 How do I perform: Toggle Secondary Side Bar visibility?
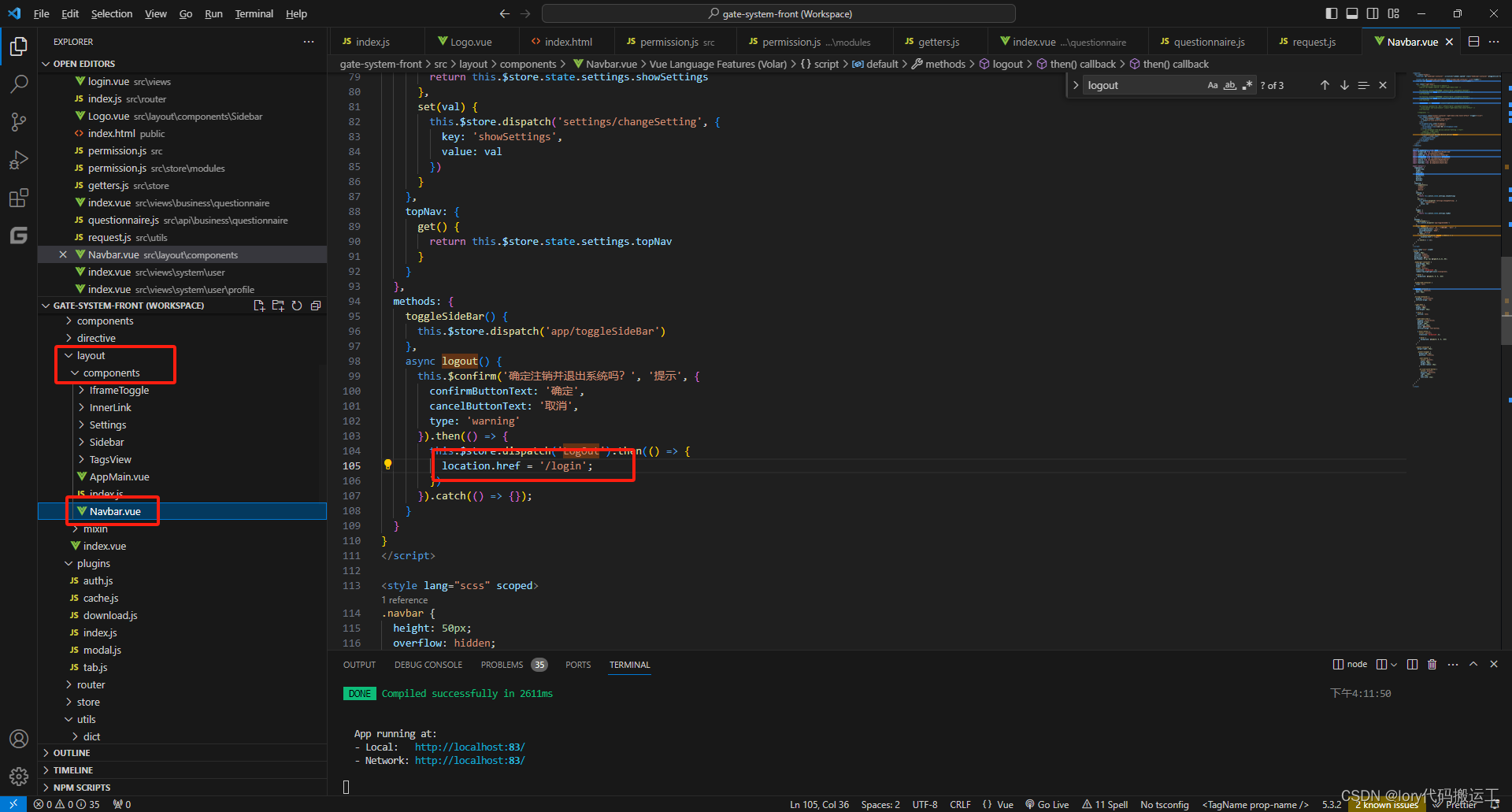coord(1373,13)
